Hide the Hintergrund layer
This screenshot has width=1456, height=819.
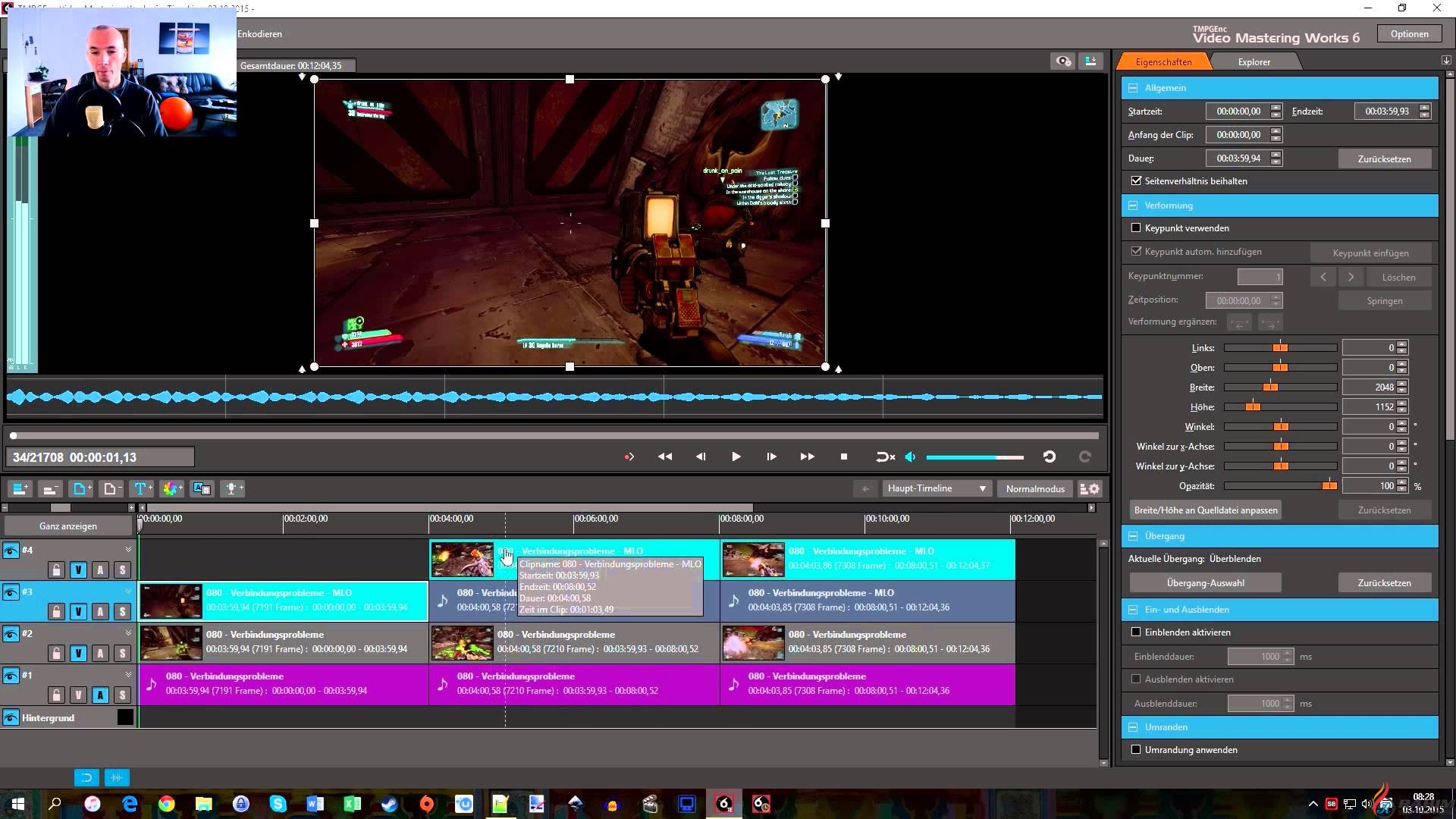(x=11, y=717)
